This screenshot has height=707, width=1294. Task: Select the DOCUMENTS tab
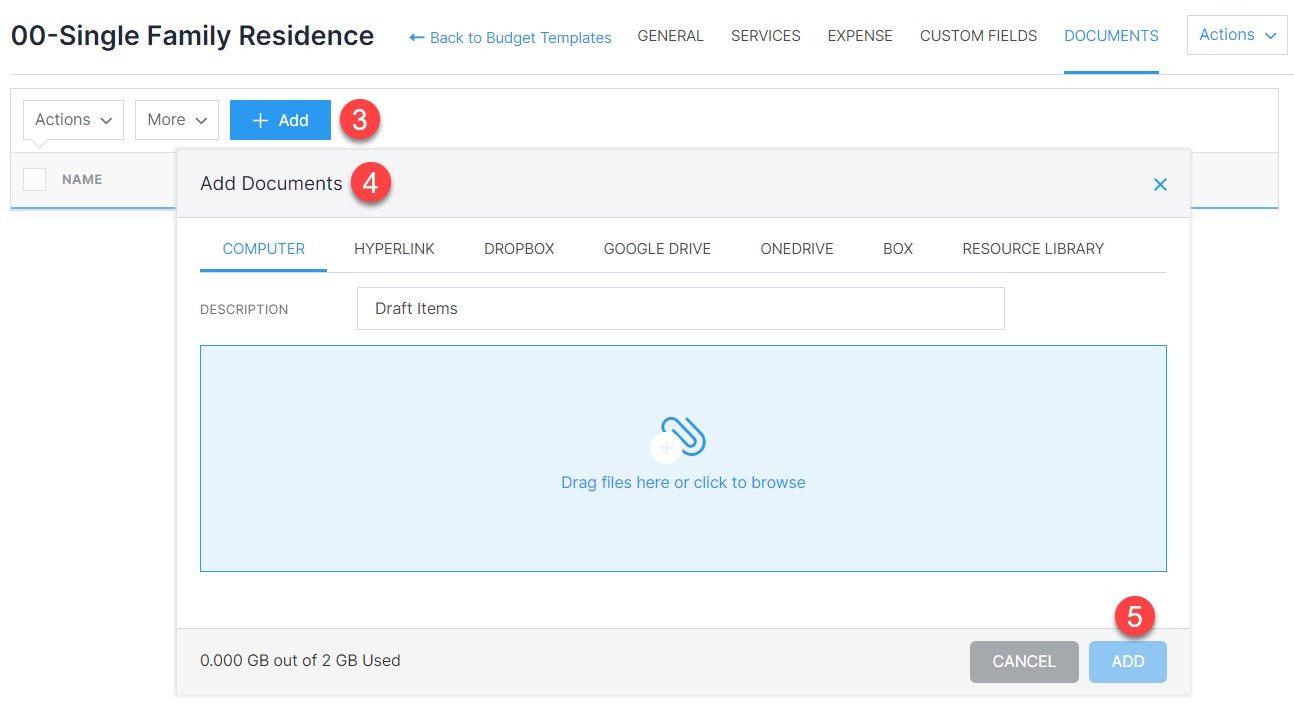(1111, 36)
